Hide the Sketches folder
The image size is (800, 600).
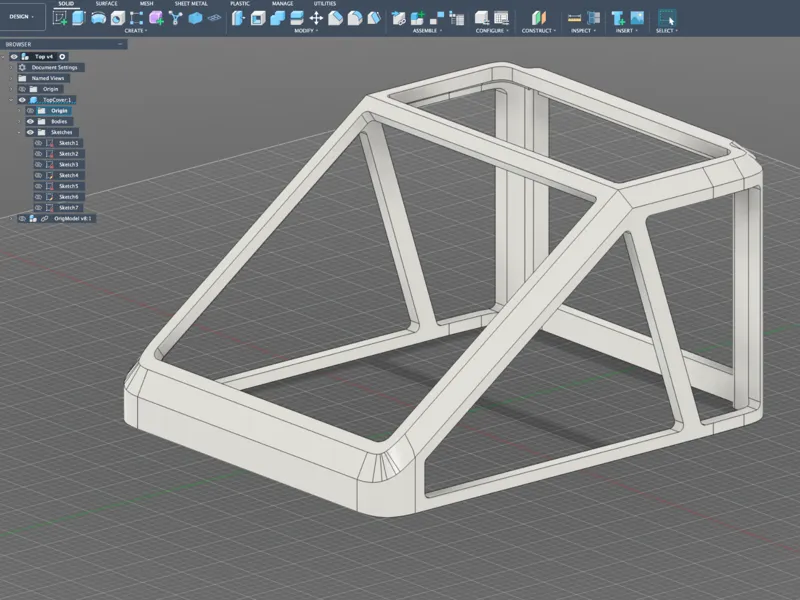click(30, 132)
